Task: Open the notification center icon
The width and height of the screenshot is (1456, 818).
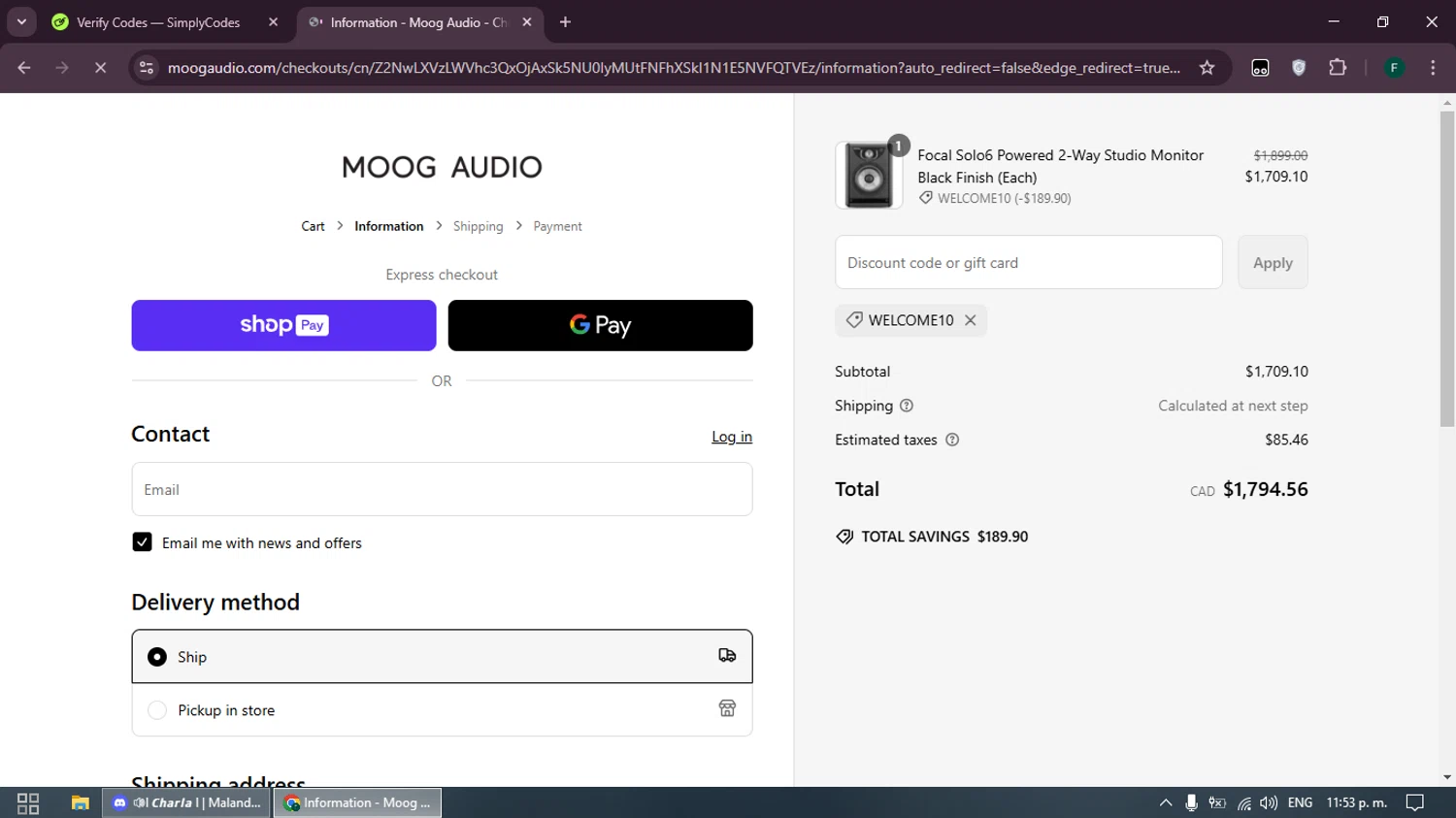Action: tap(1415, 802)
